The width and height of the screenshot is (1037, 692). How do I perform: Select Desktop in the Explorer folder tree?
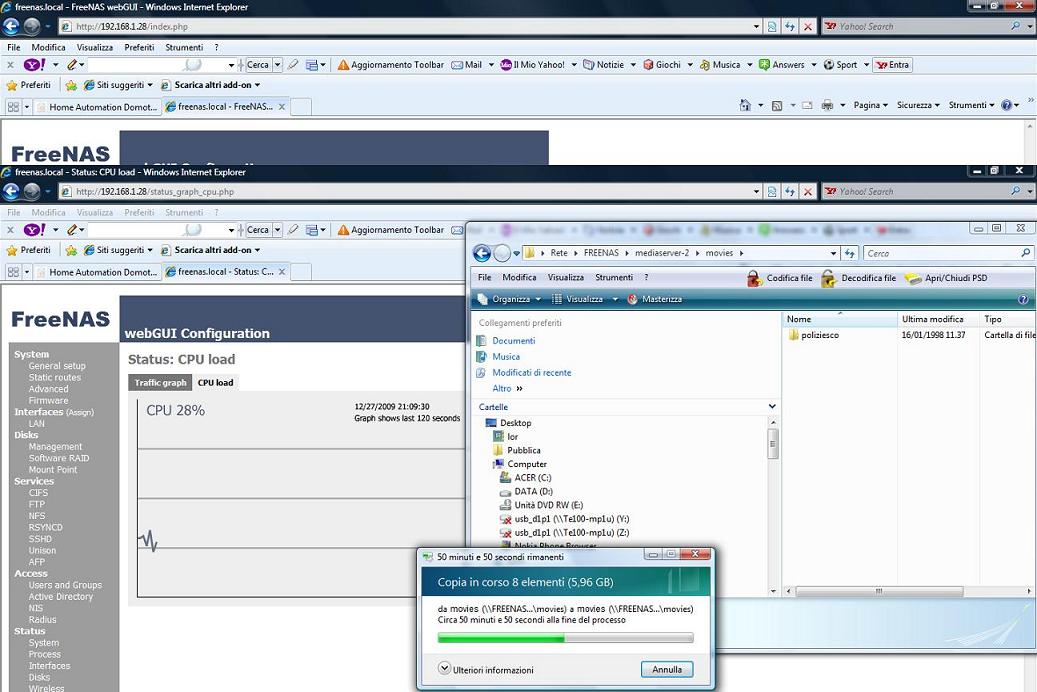tap(508, 423)
